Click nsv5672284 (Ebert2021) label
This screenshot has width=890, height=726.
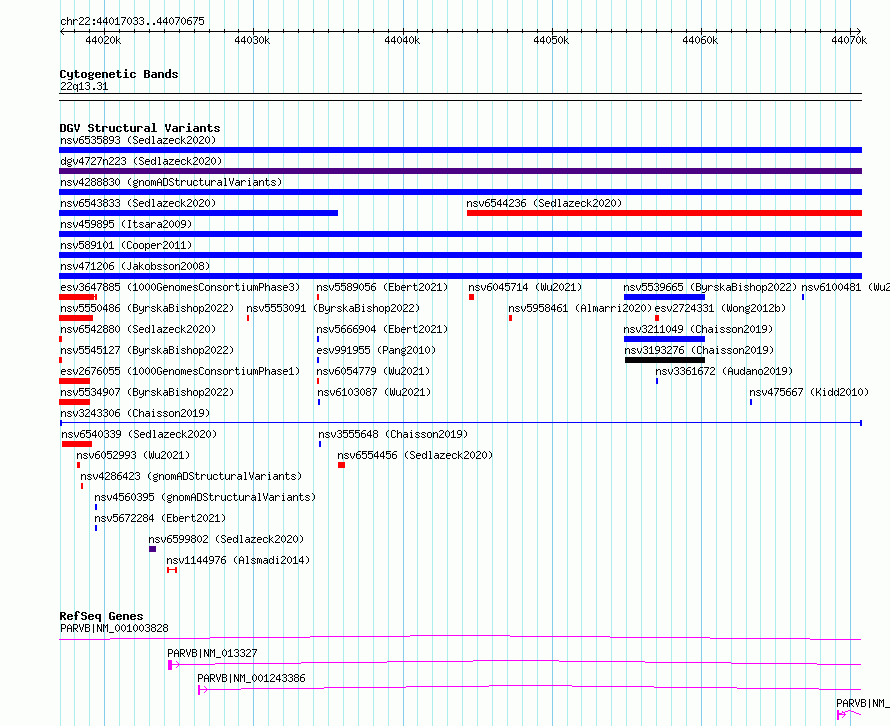coord(160,518)
